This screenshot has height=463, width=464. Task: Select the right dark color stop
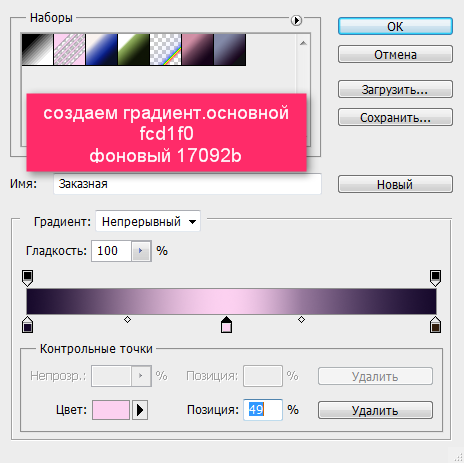pos(435,325)
